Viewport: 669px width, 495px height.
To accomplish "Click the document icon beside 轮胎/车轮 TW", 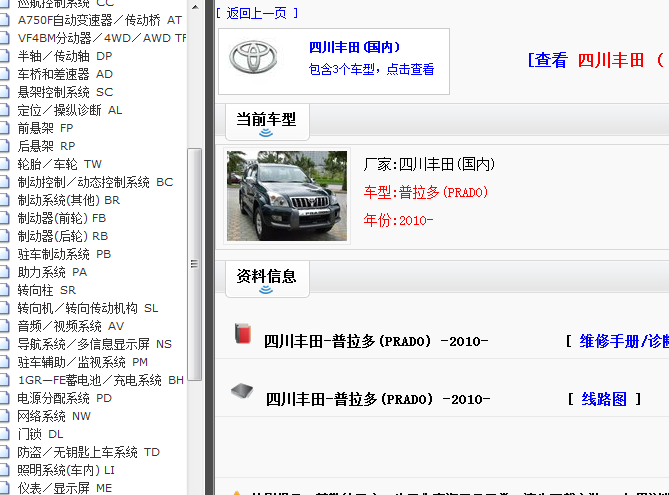I will [4, 163].
